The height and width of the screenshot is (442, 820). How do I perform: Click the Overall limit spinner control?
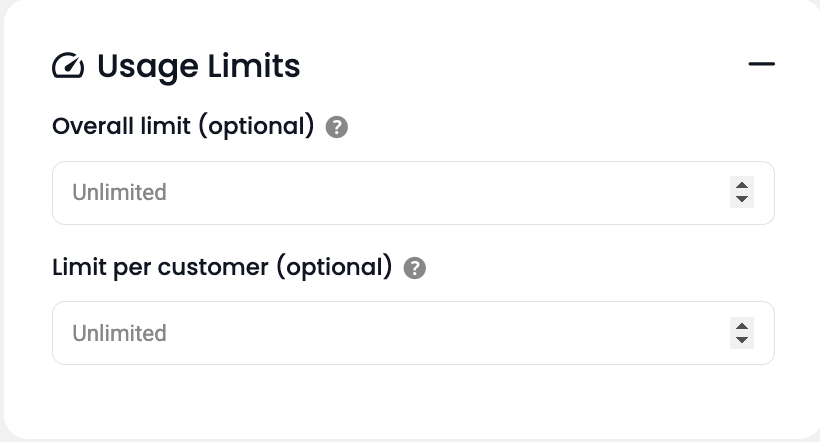(x=741, y=192)
